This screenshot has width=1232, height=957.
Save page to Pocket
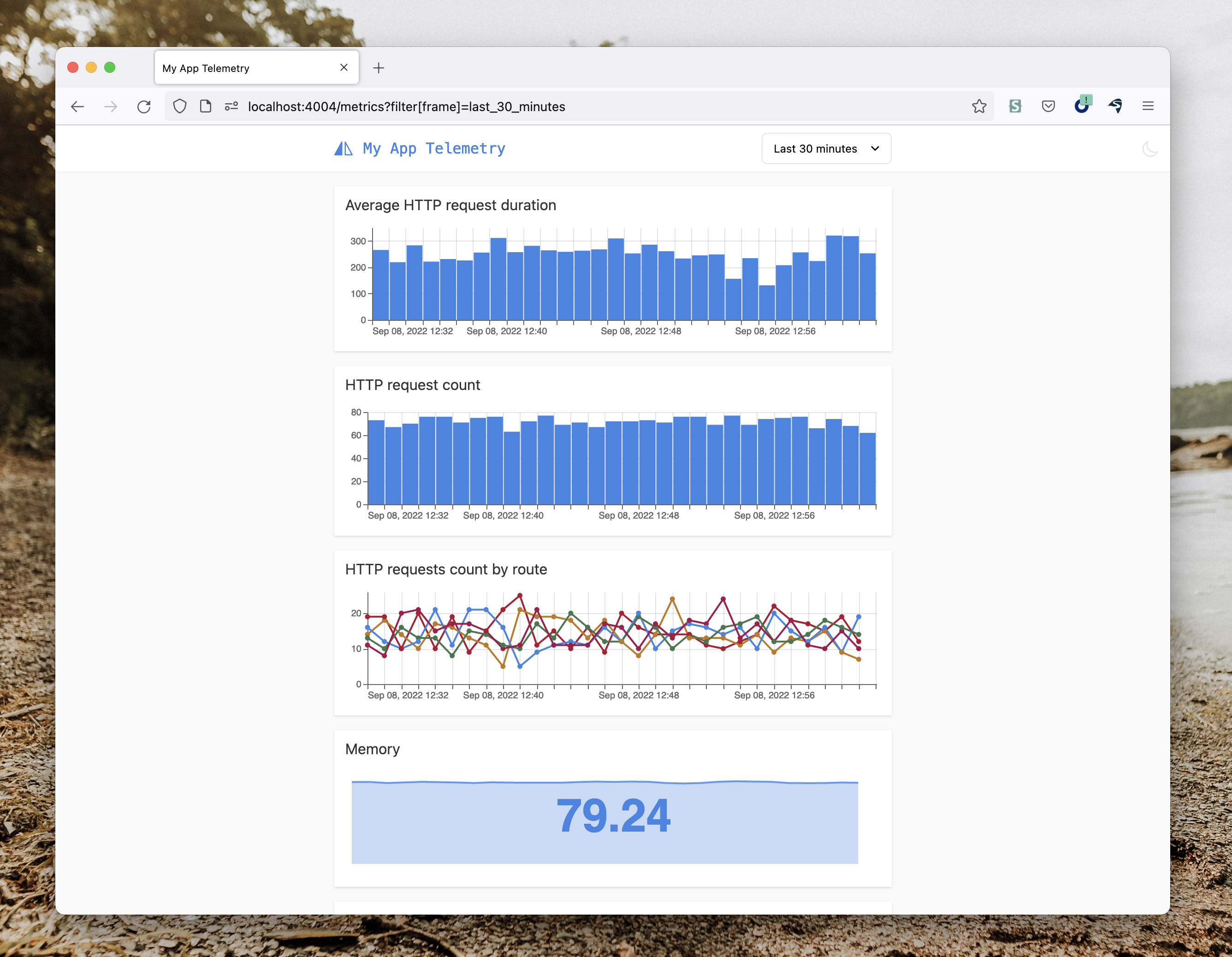[x=1048, y=106]
